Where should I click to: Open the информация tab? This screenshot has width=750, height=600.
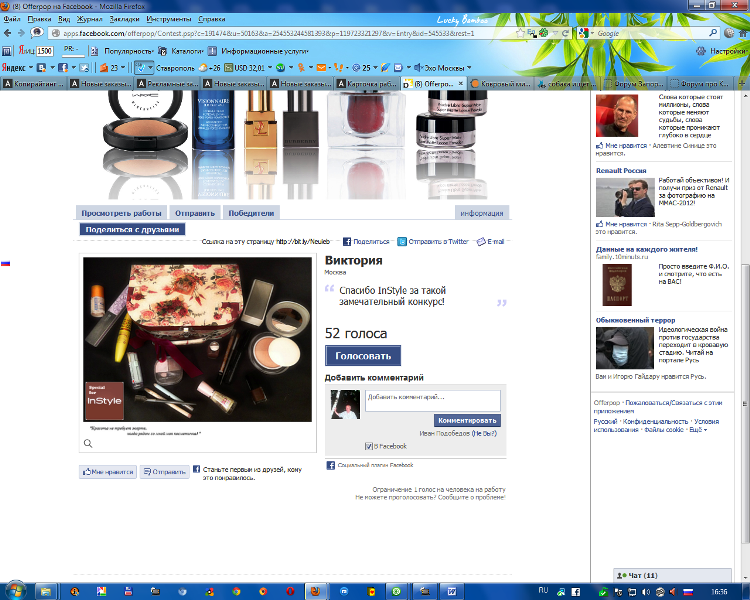point(482,213)
